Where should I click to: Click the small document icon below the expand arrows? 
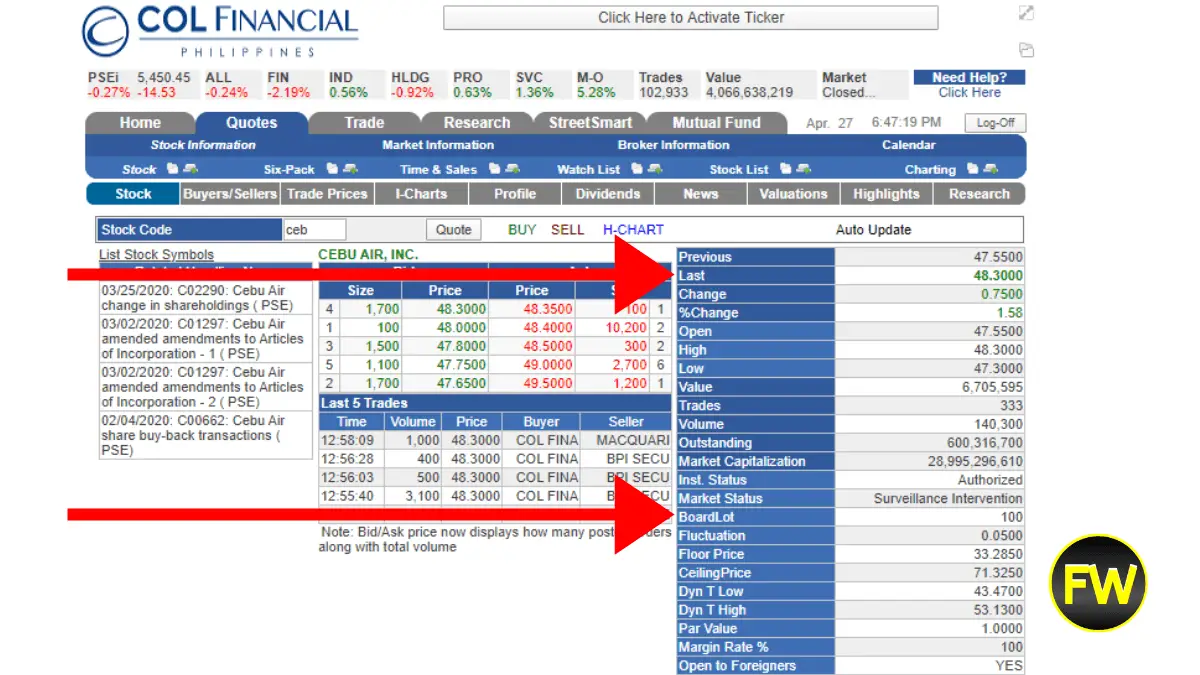[x=1026, y=50]
